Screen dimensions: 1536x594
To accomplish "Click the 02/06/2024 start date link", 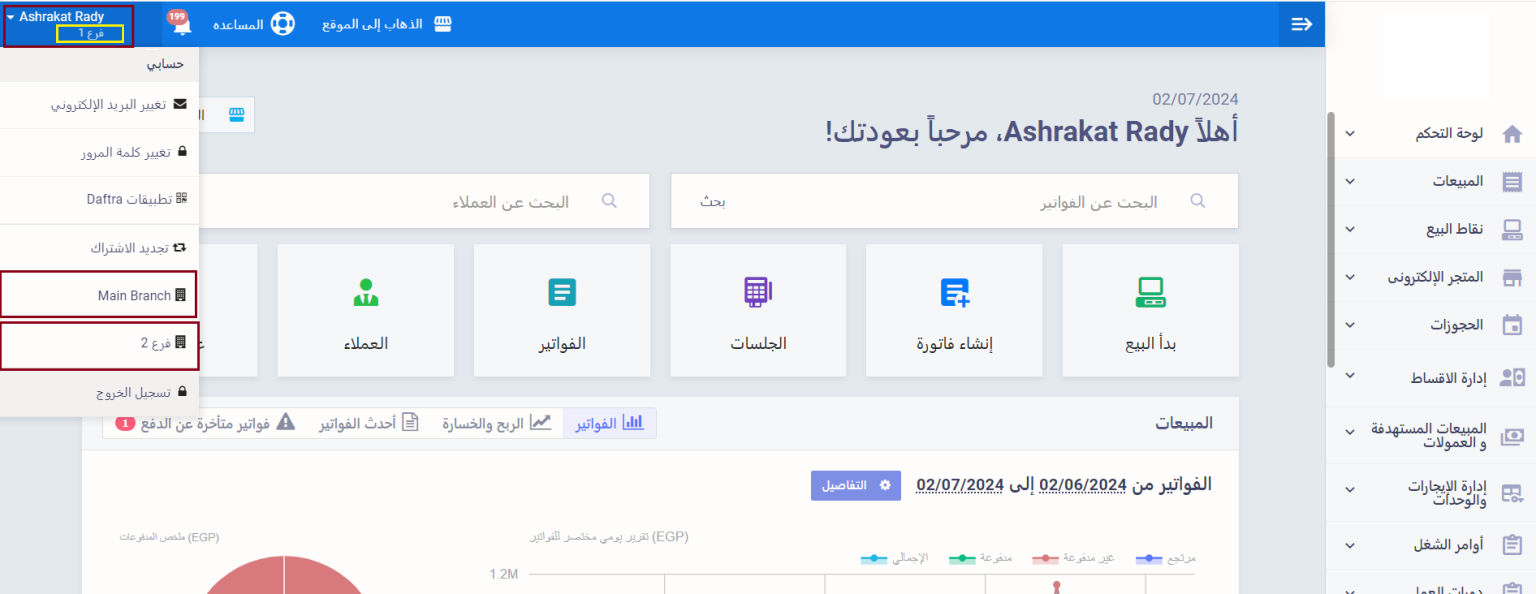I will [x=1083, y=485].
